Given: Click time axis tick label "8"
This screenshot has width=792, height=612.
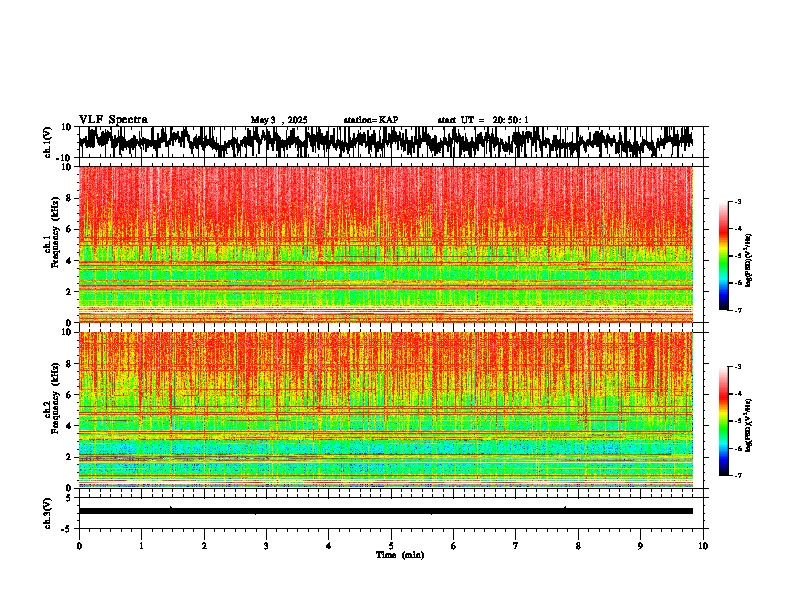Looking at the screenshot, I should 578,546.
